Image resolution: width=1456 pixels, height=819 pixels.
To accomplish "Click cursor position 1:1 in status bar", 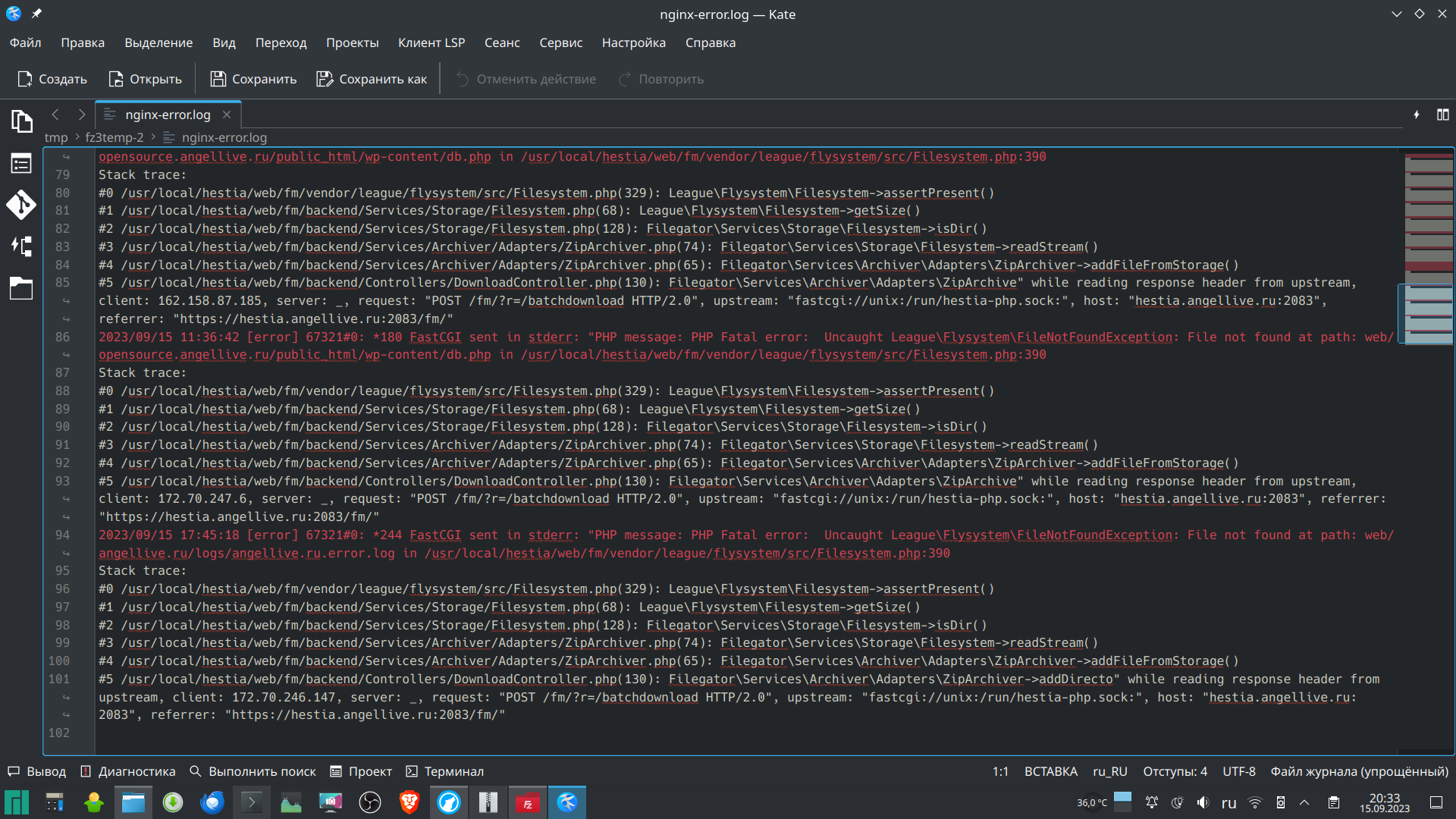I will click(1000, 771).
